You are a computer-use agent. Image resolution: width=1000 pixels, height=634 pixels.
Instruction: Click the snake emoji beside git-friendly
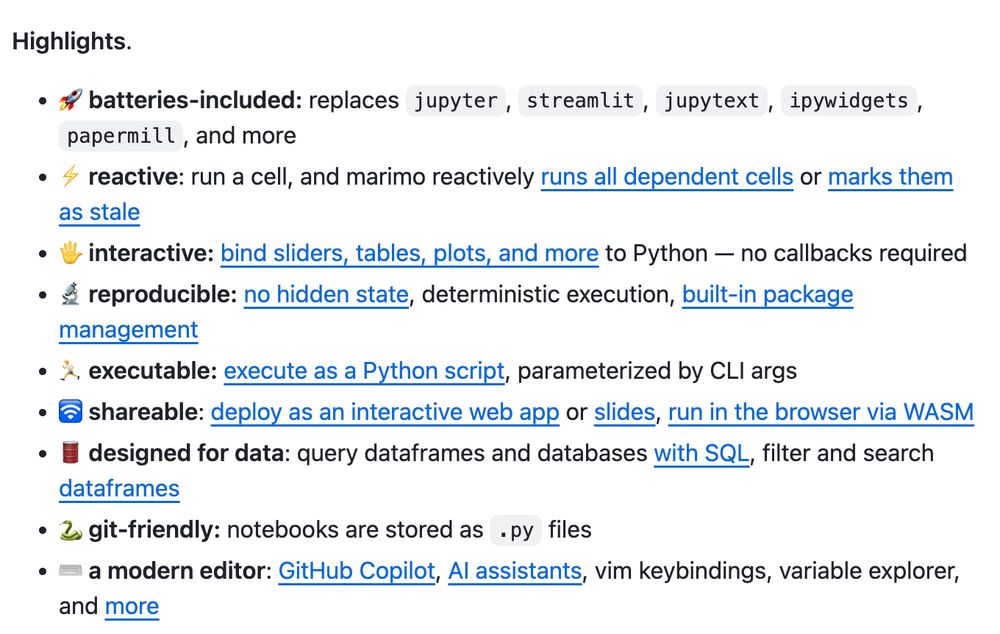tap(70, 529)
